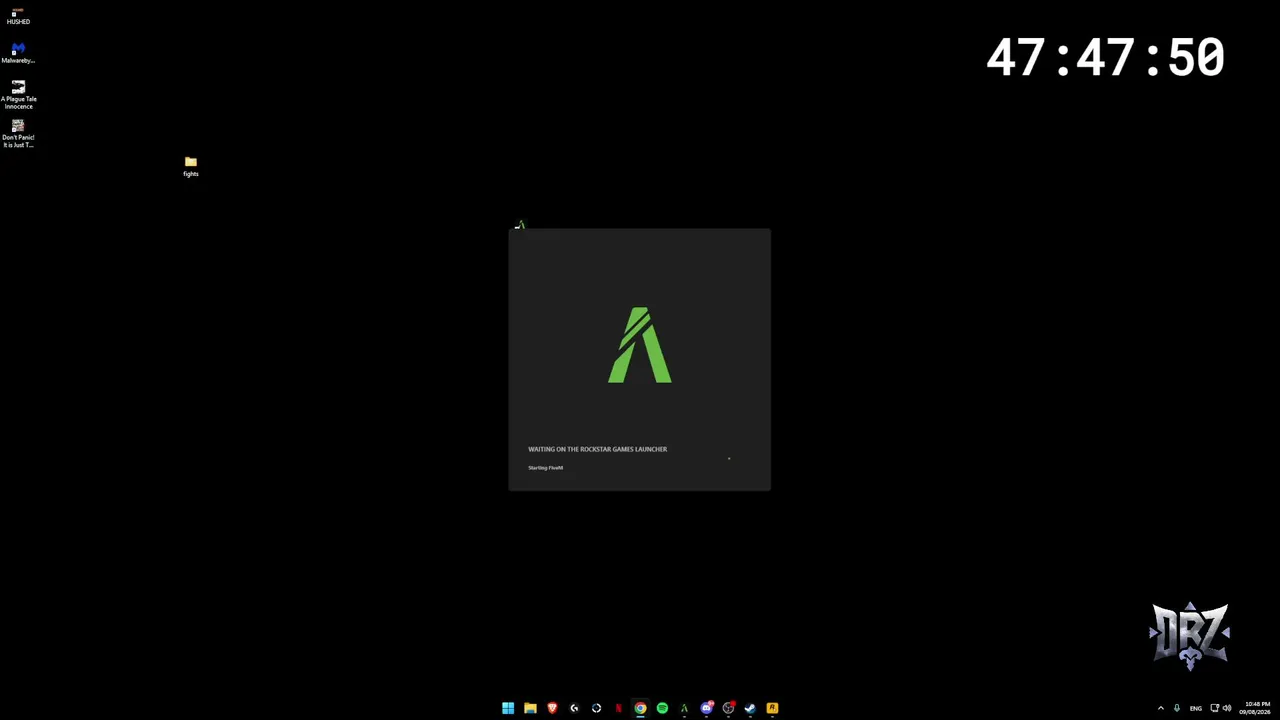1280x720 pixels.
Task: Expand the hidden system tray icons chevron
Action: point(1160,708)
